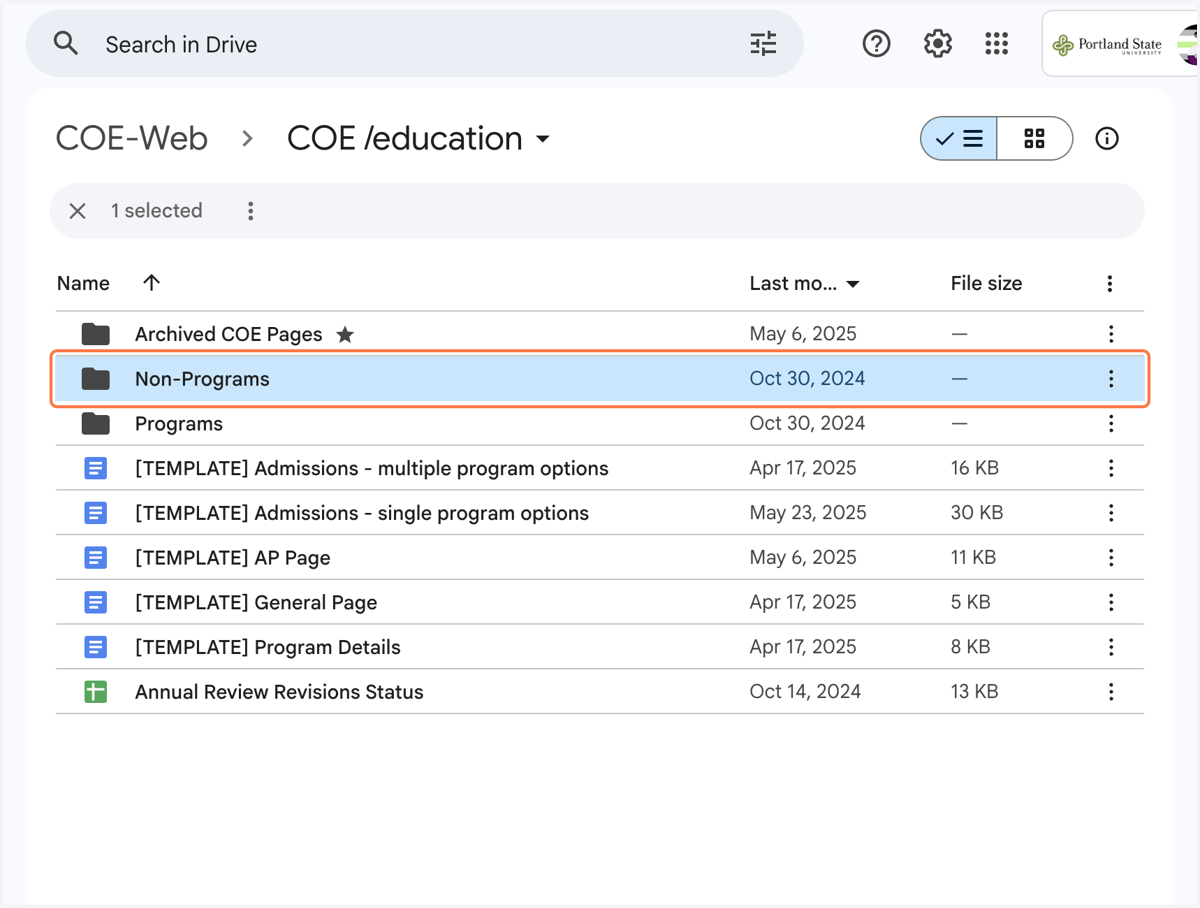
Task: More actions for TEMPLATE General Page
Action: click(x=1110, y=603)
